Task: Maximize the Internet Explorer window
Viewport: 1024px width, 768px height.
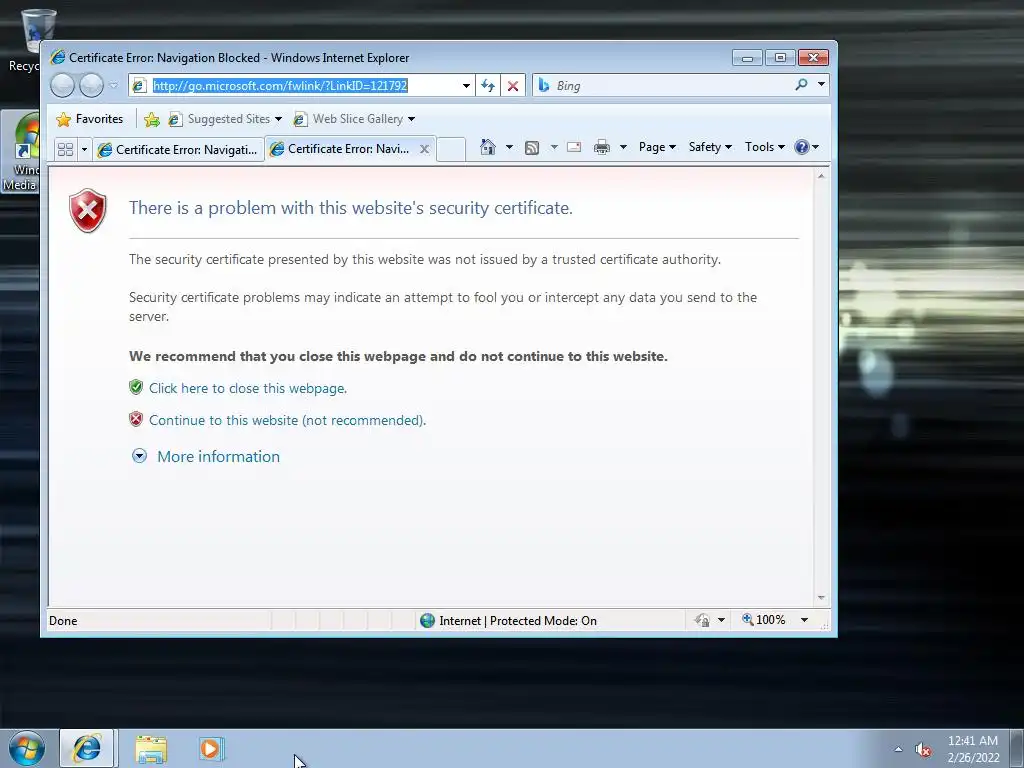Action: coord(780,58)
